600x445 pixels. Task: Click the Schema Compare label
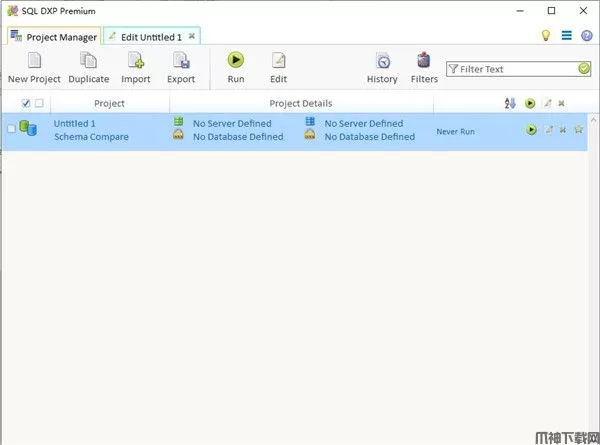click(91, 137)
